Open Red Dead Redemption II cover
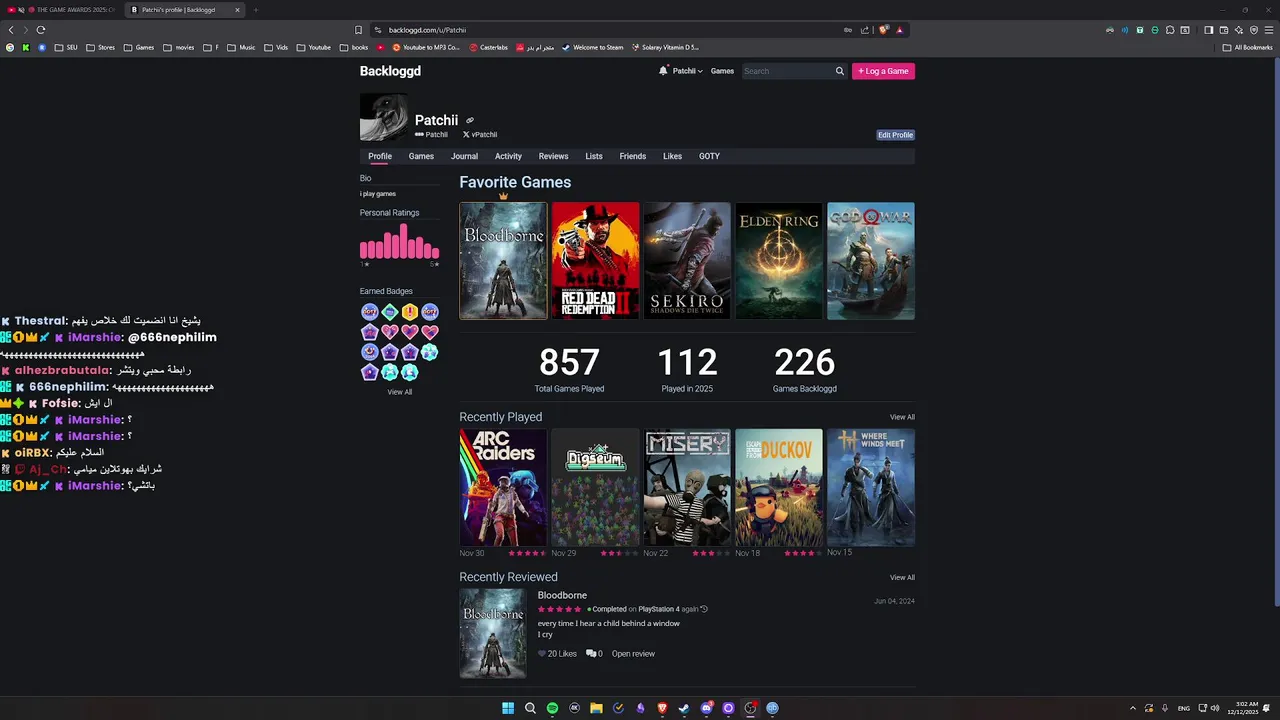Screen dimensions: 1280x720 click(x=595, y=261)
